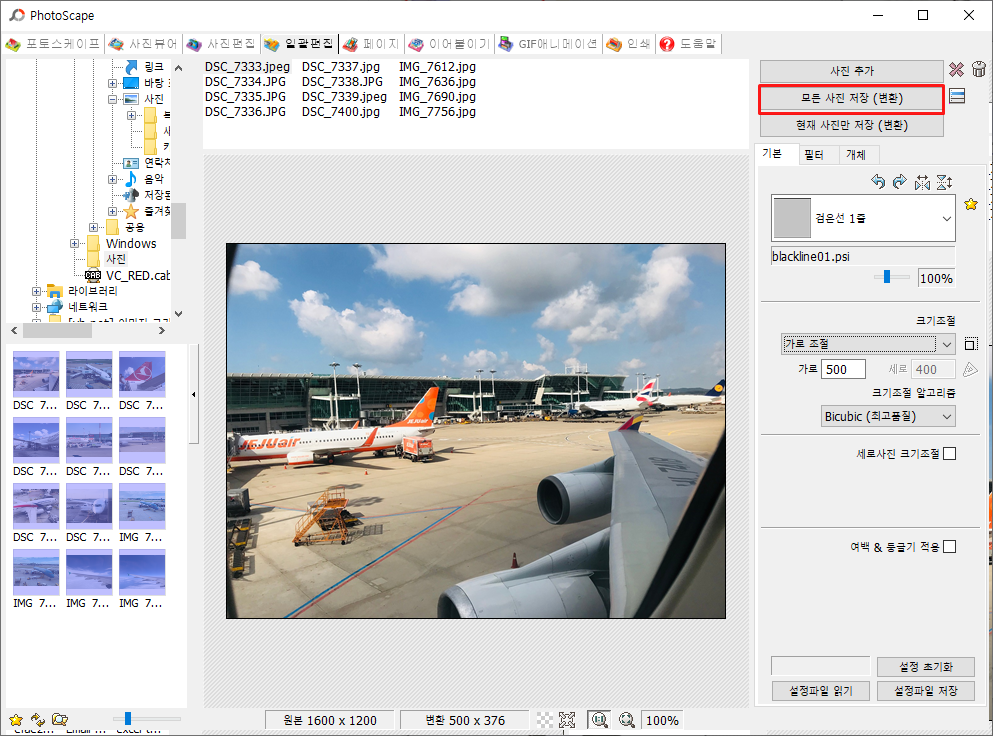The height and width of the screenshot is (736, 993).
Task: Click the 설정파일 저장 button
Action: tap(925, 690)
